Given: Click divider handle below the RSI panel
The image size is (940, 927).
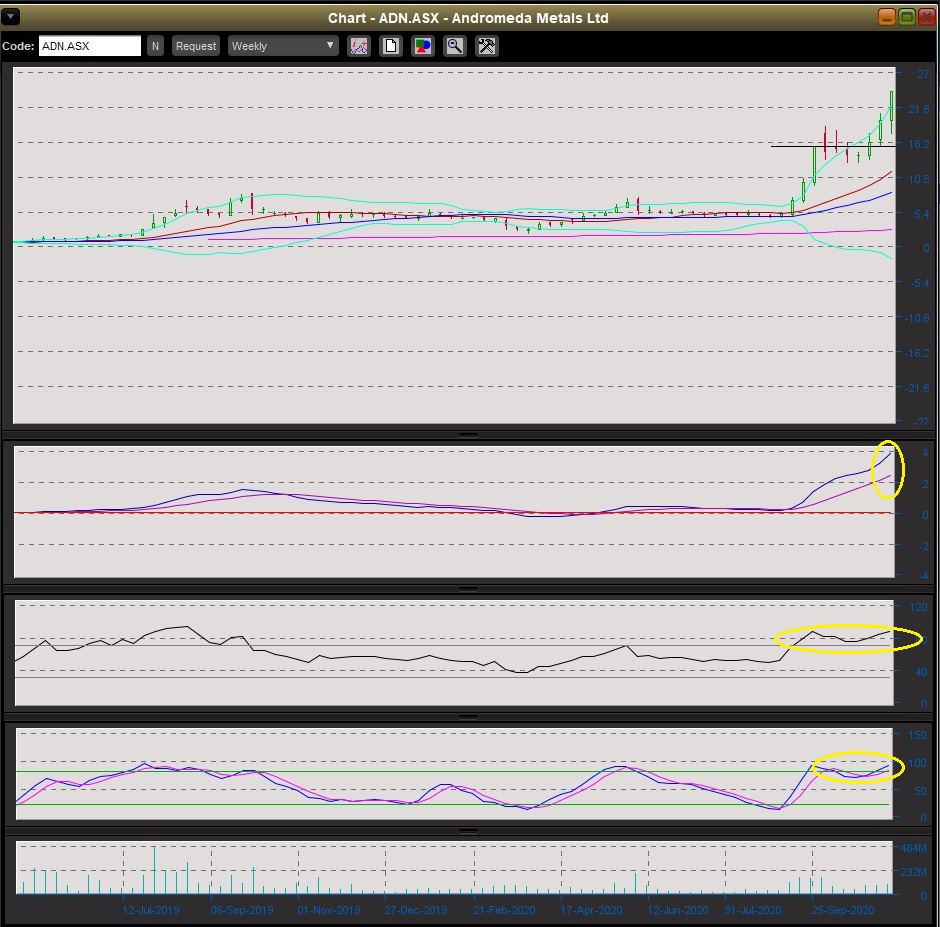Looking at the screenshot, I should [468, 717].
